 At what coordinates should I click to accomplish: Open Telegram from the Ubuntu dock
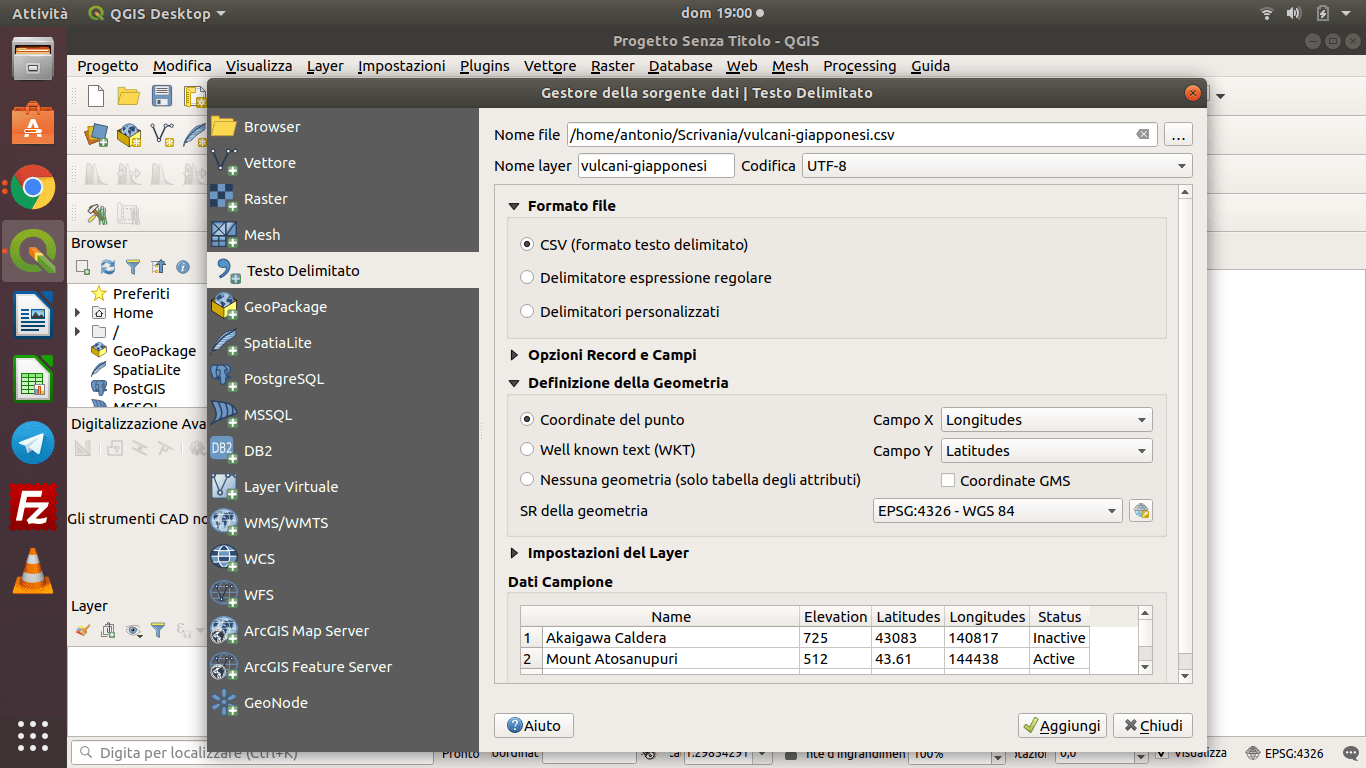click(33, 442)
